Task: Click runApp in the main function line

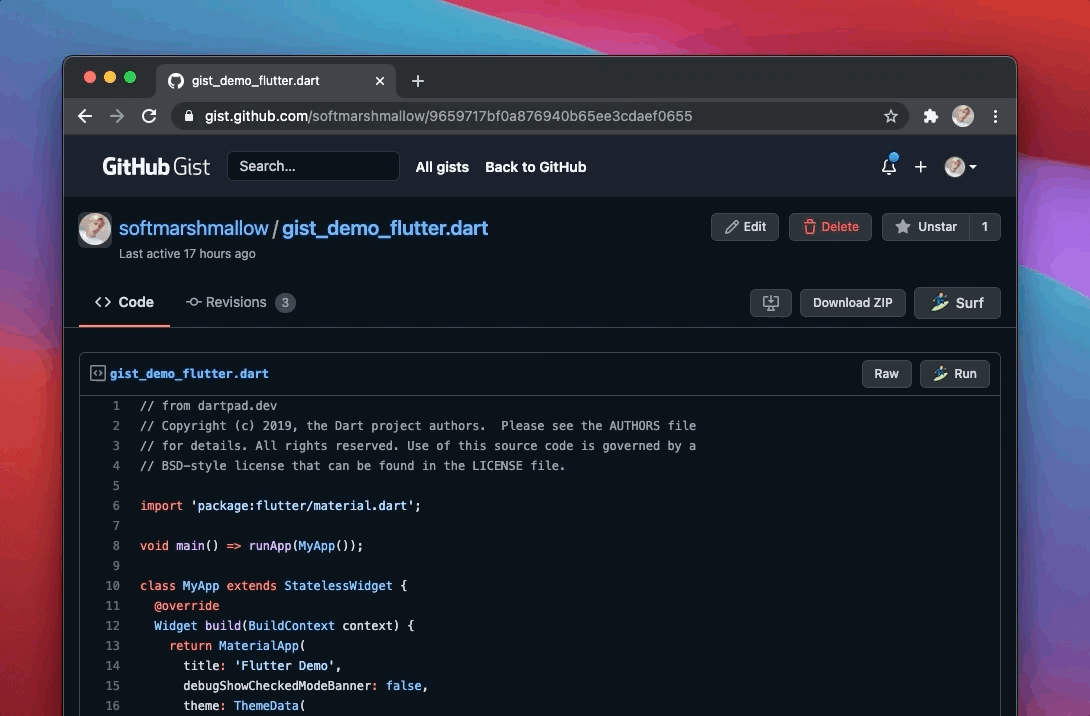Action: pyautogui.click(x=270, y=546)
